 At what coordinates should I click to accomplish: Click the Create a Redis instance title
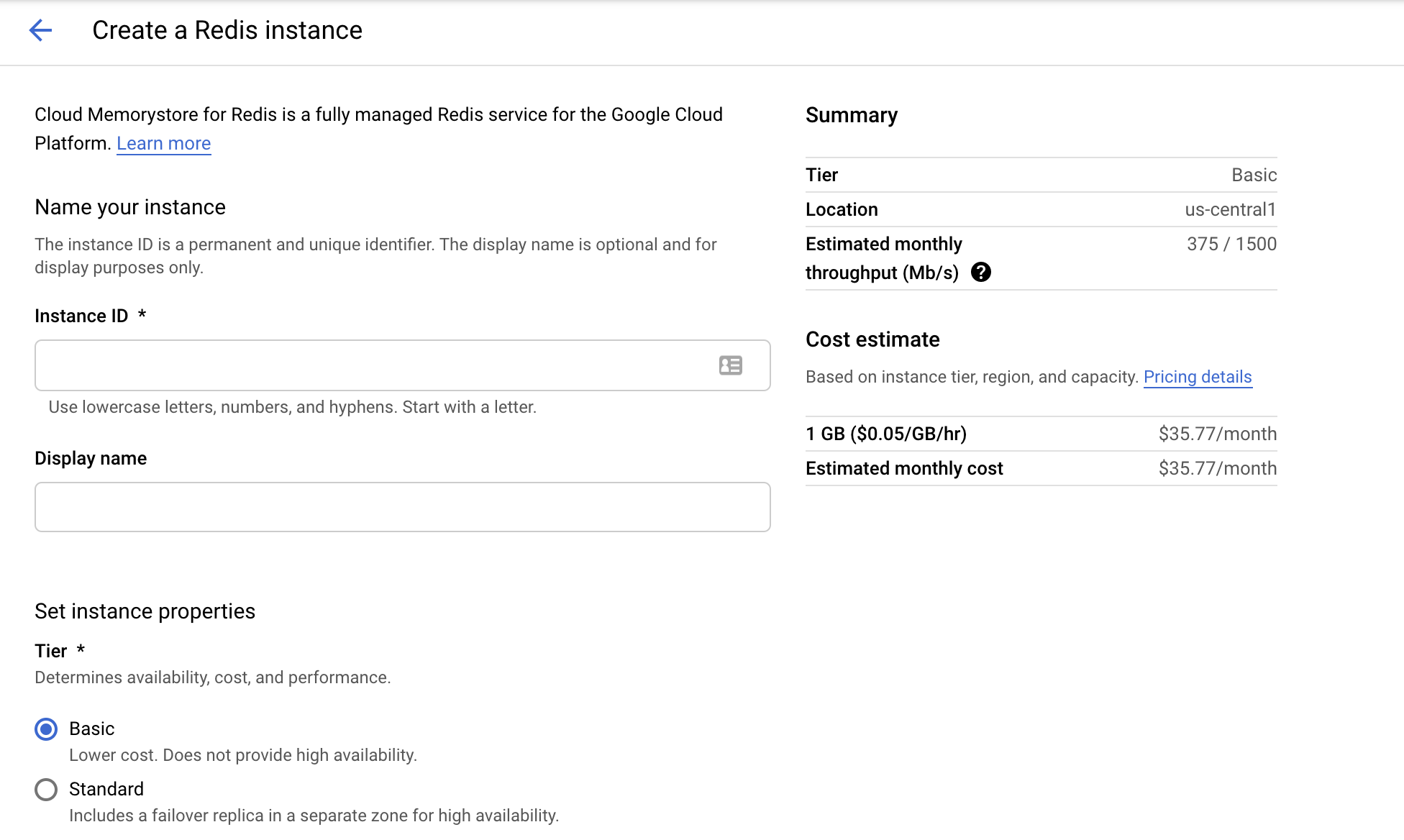pos(227,30)
